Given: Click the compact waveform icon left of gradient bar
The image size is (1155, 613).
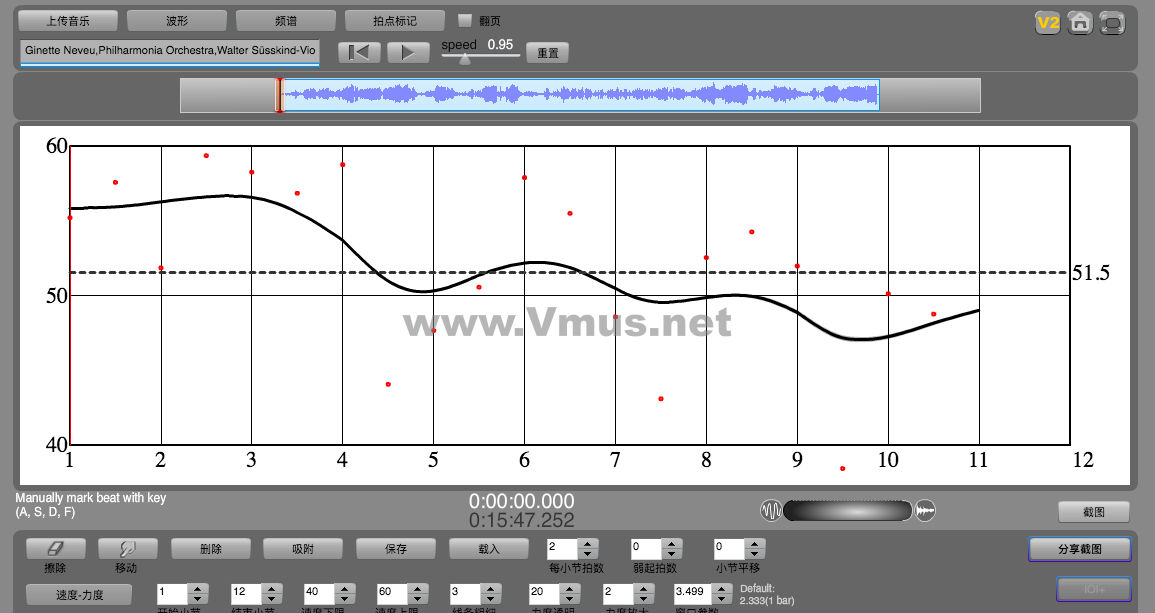Looking at the screenshot, I should (771, 511).
